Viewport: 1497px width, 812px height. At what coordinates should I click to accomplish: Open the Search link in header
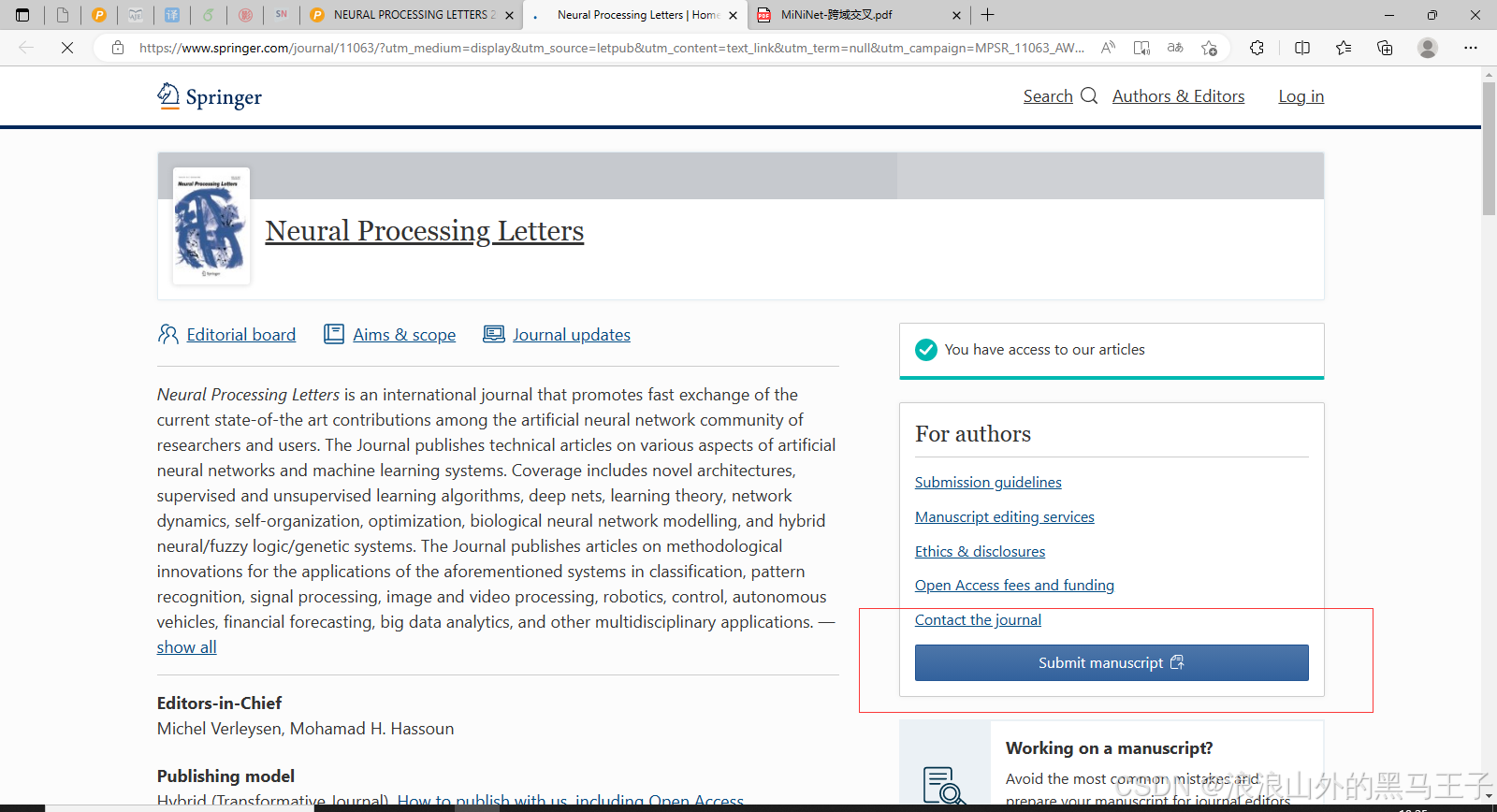[x=1048, y=96]
